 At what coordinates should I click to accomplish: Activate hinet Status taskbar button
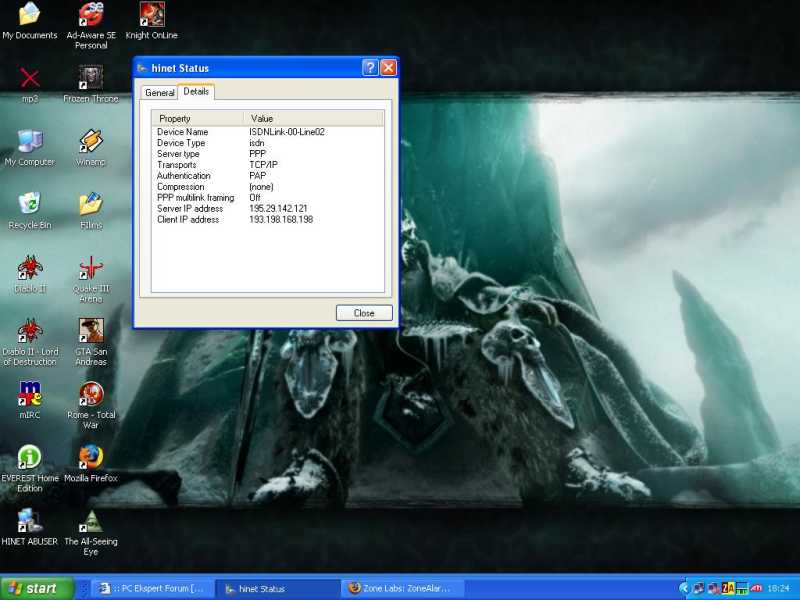point(276,588)
